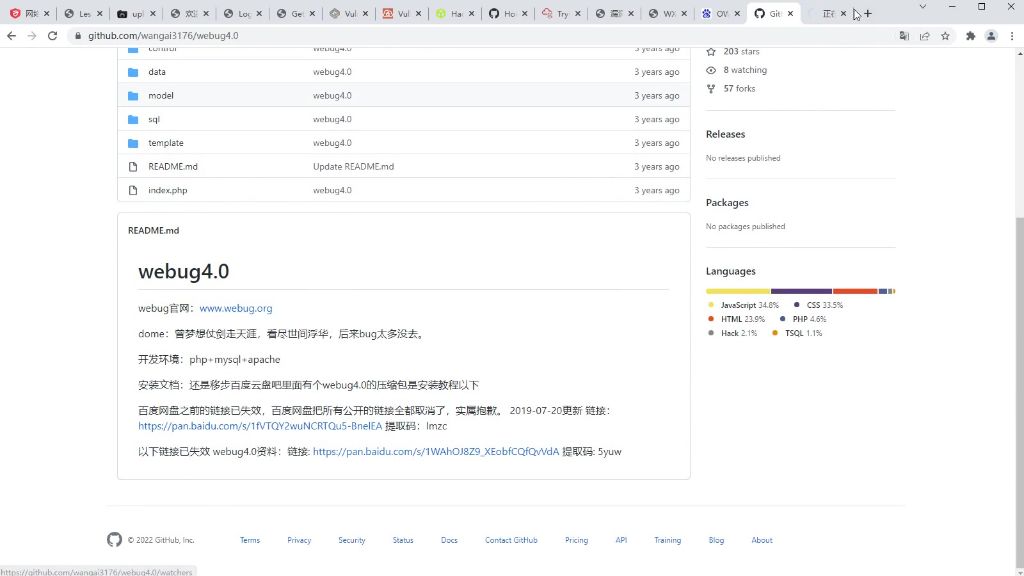
Task: Switch to the Les browser tab
Action: (82, 13)
